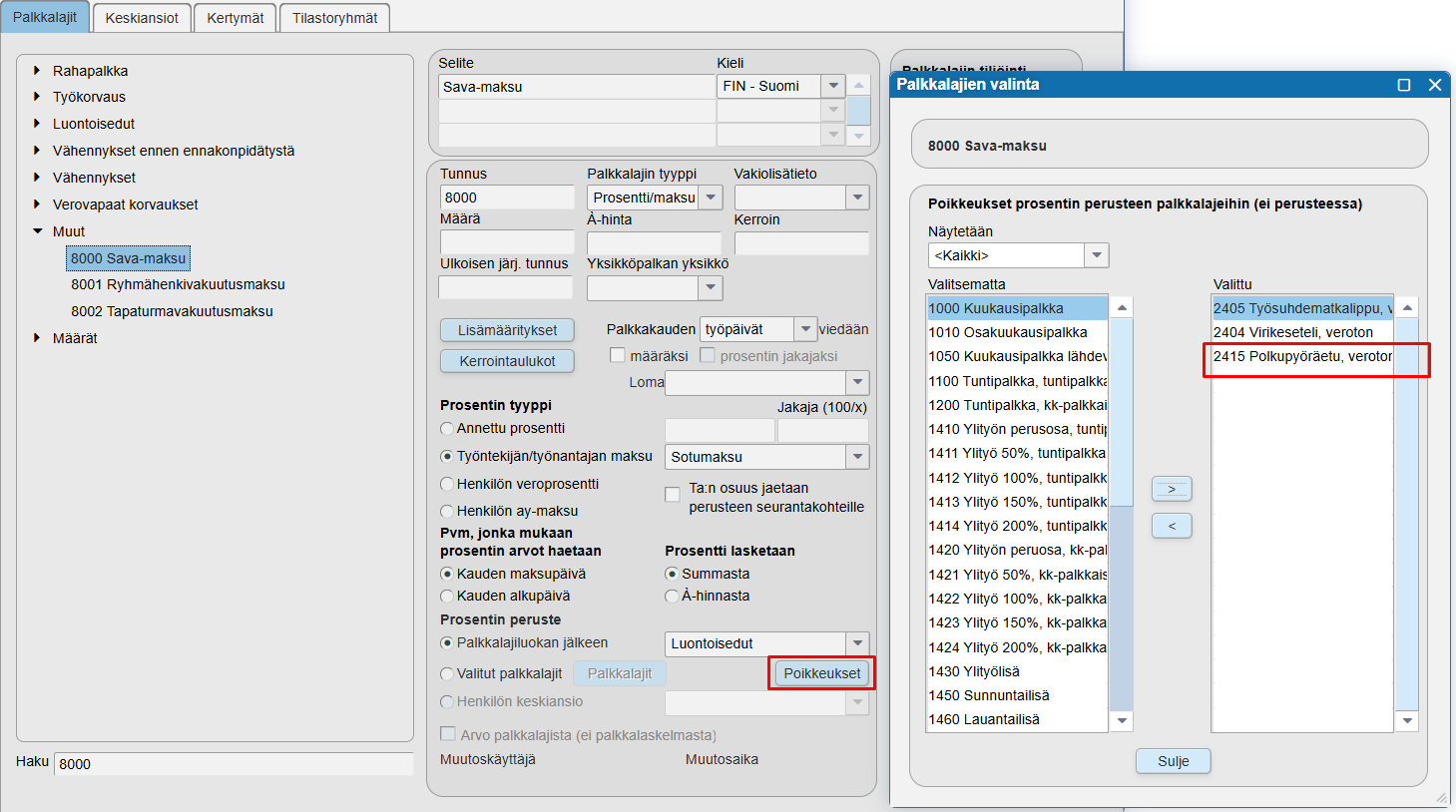
Task: Select 2405 Työsuhdematkalippu in Valittu list
Action: point(1302,308)
